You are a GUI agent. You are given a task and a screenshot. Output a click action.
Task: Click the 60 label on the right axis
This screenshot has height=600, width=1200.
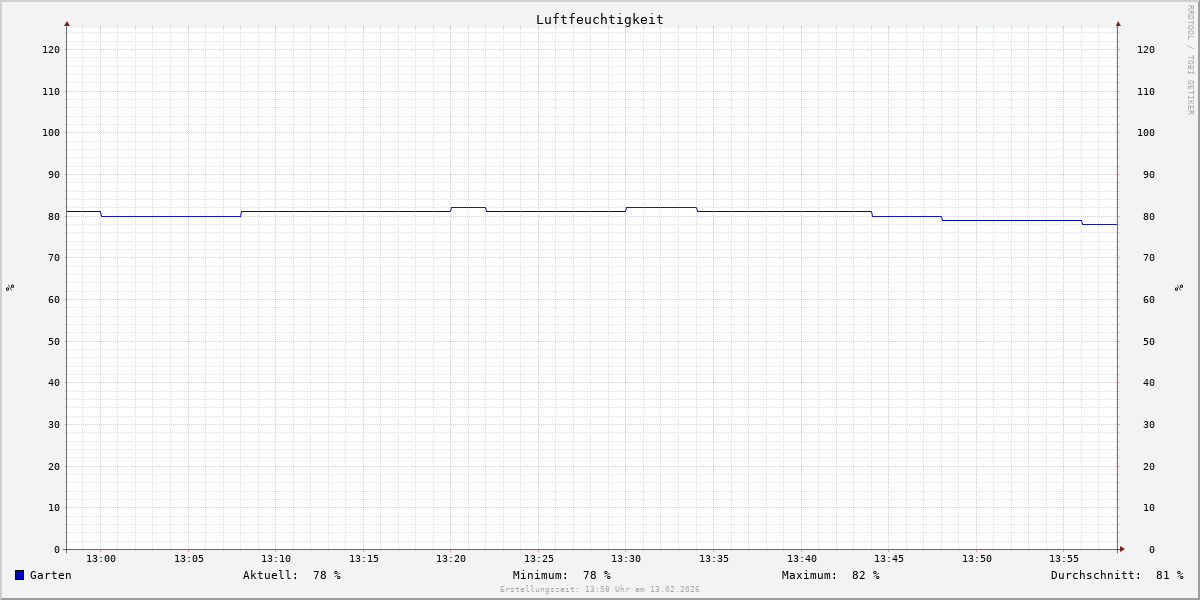pyautogui.click(x=1149, y=299)
